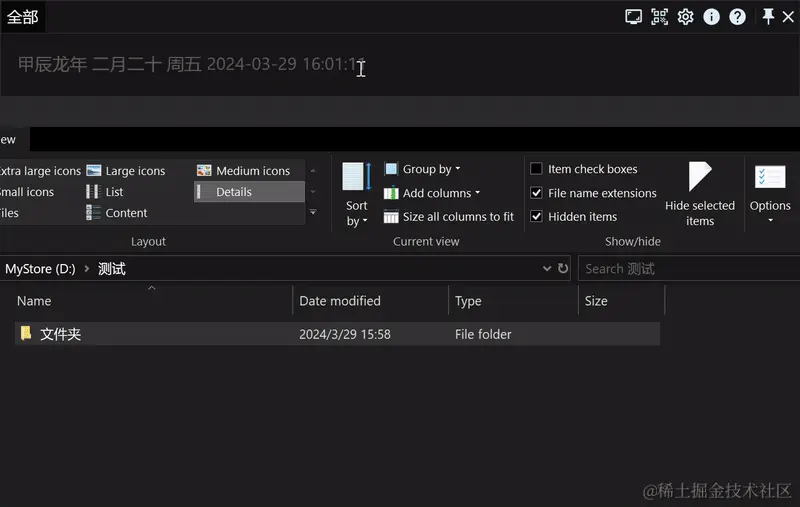The width and height of the screenshot is (800, 507).
Task: Choose Large icons layout
Action: 126,171
